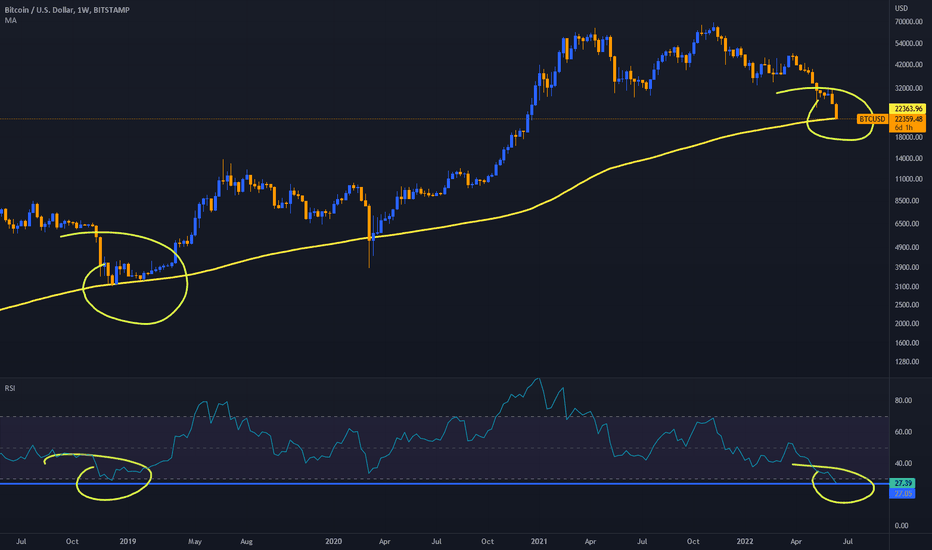The height and width of the screenshot is (550, 932).
Task: Click the 8500.00 price axis label
Action: (x=907, y=201)
